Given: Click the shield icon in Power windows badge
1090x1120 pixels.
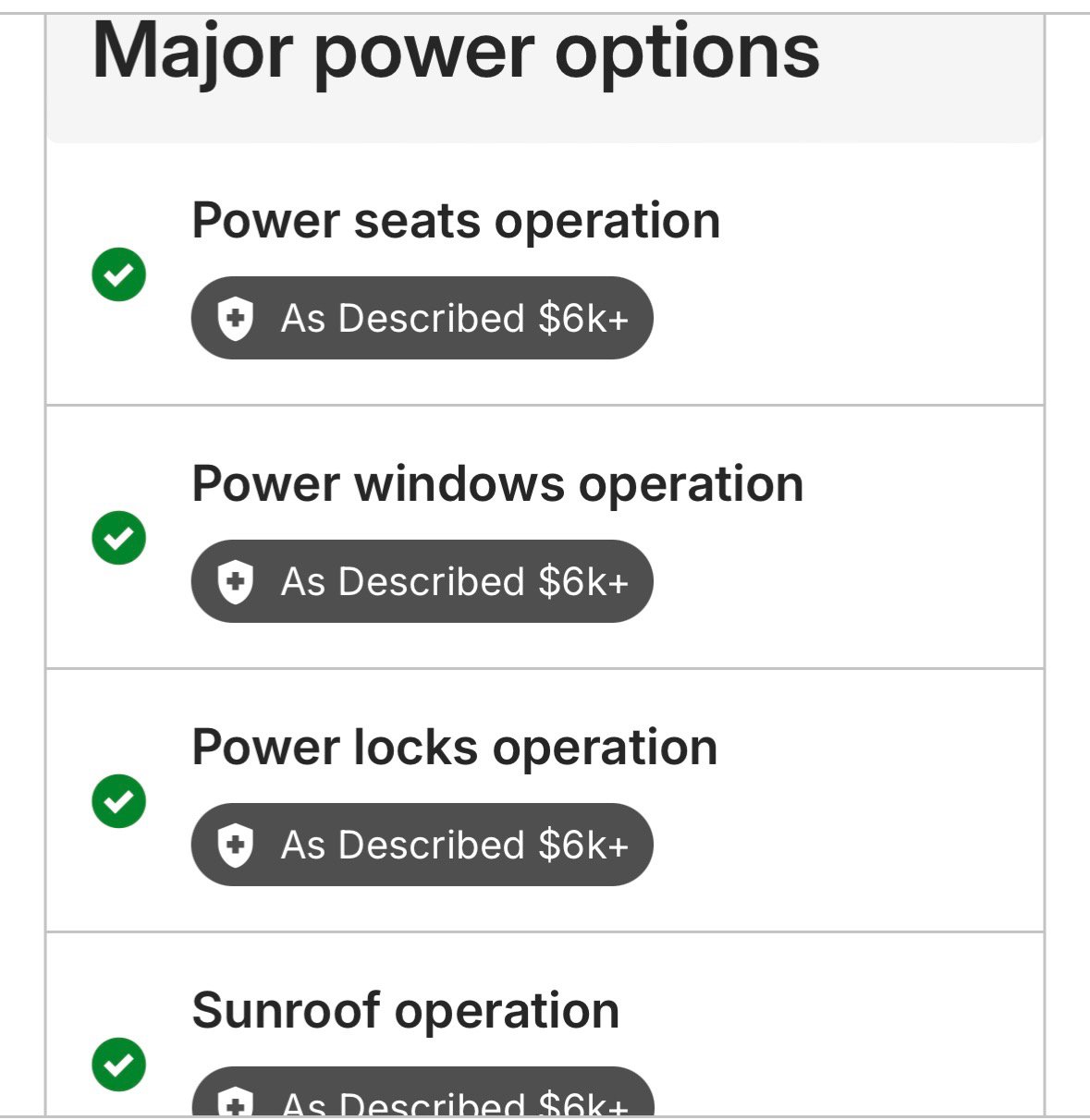Looking at the screenshot, I should pyautogui.click(x=235, y=582).
